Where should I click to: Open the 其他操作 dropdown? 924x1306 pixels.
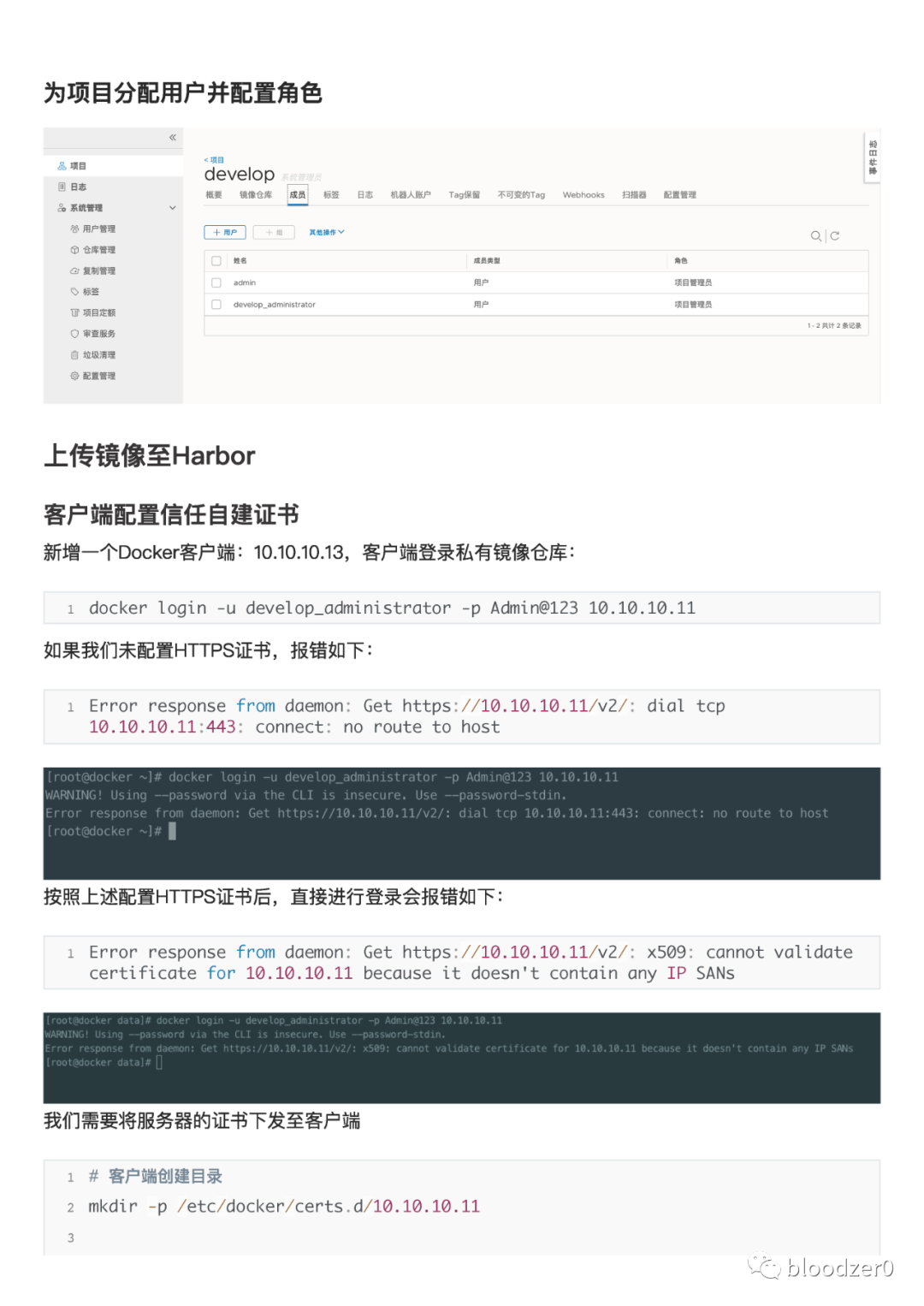pyautogui.click(x=327, y=232)
